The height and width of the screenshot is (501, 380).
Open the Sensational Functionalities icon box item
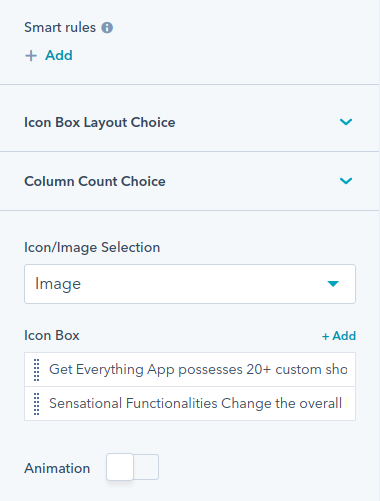190,404
